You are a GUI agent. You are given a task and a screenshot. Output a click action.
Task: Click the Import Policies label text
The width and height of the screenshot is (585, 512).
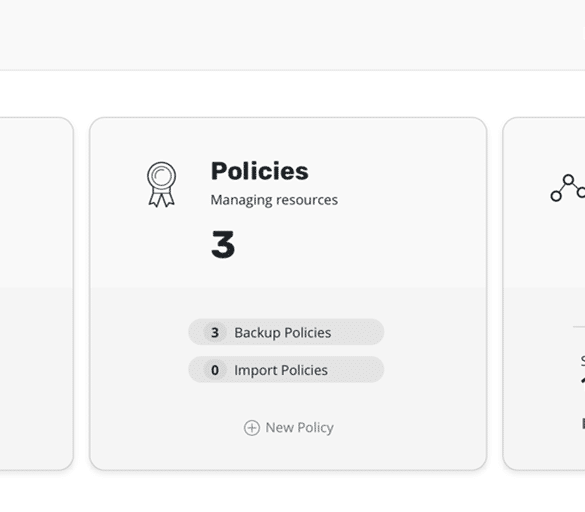point(281,370)
